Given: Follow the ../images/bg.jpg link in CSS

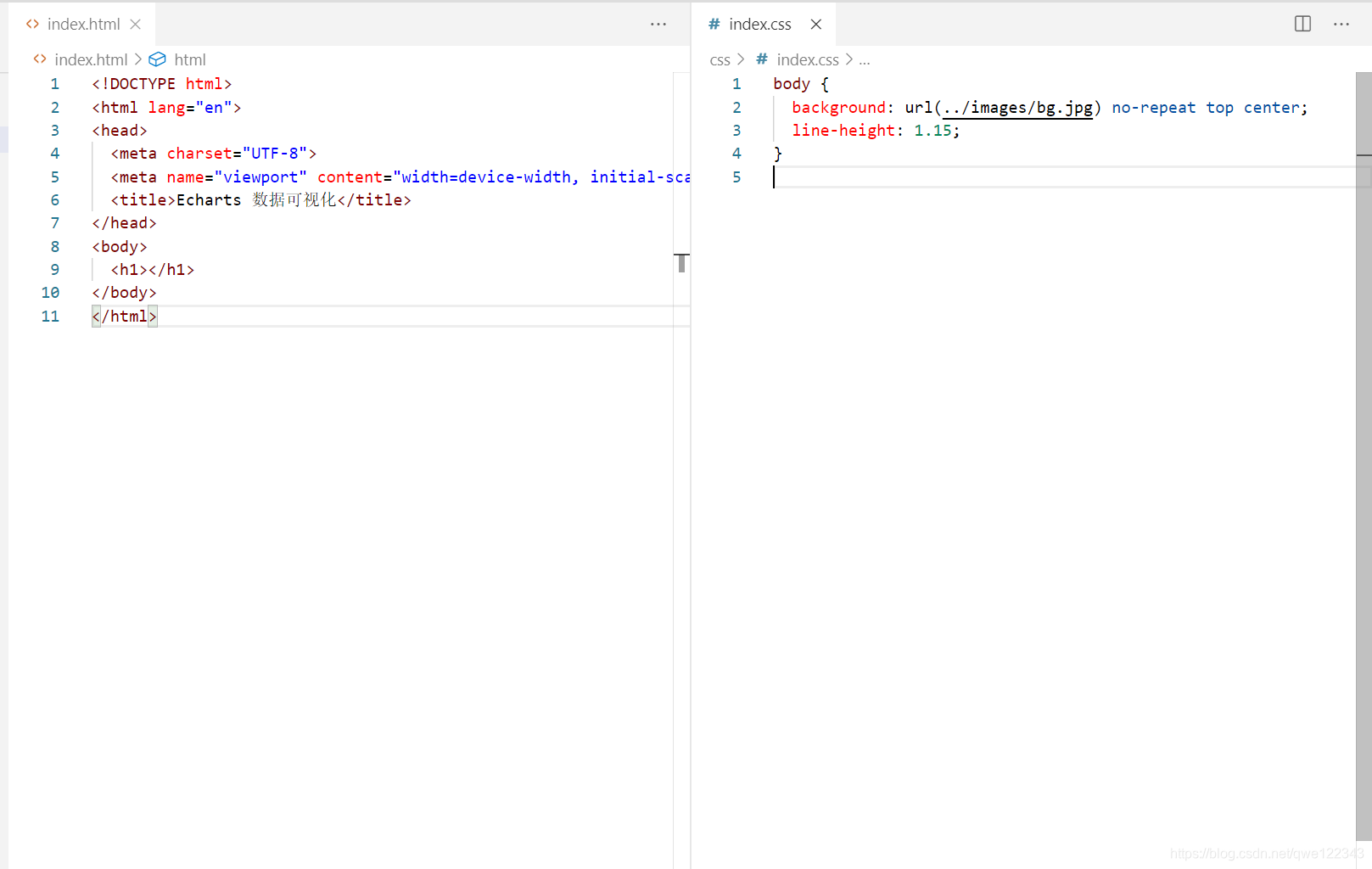Looking at the screenshot, I should coord(1017,108).
